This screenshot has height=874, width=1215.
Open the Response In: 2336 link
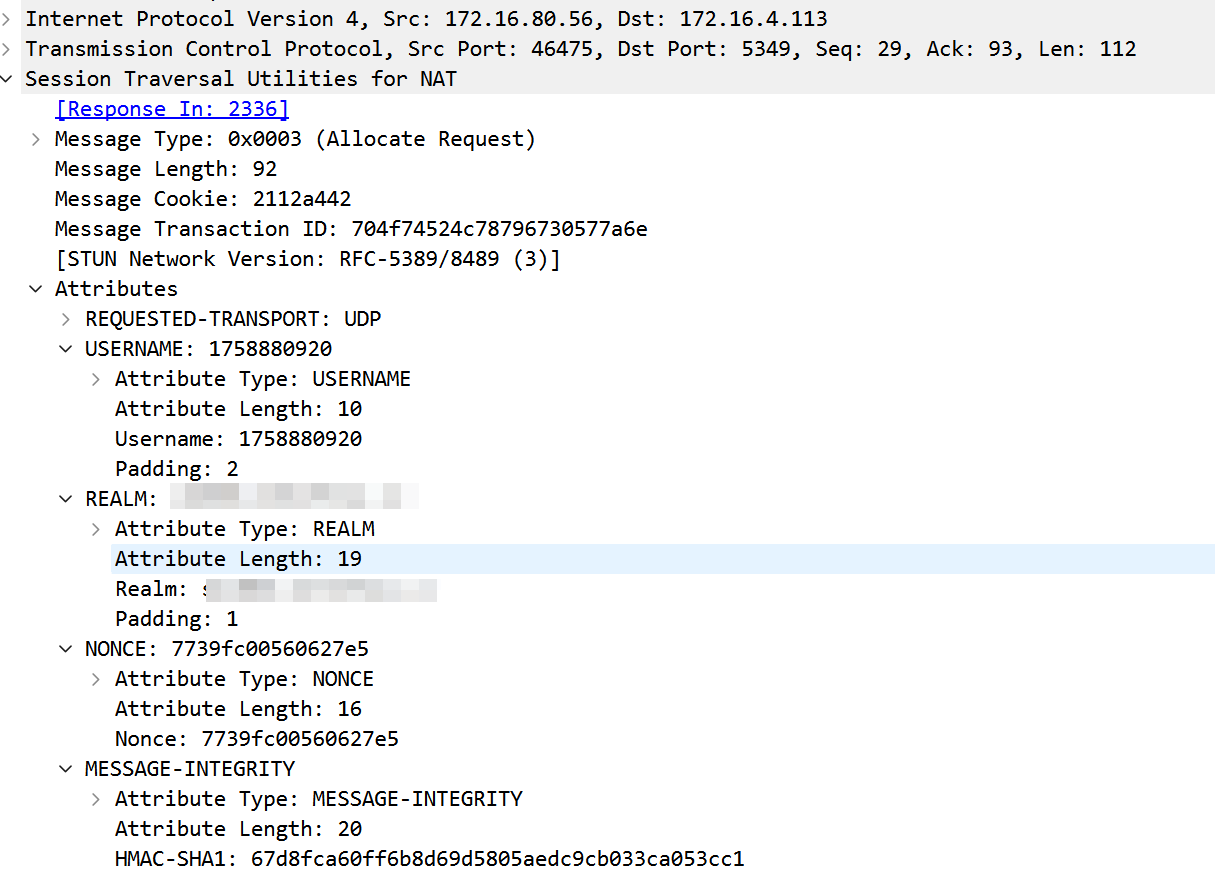click(x=171, y=109)
